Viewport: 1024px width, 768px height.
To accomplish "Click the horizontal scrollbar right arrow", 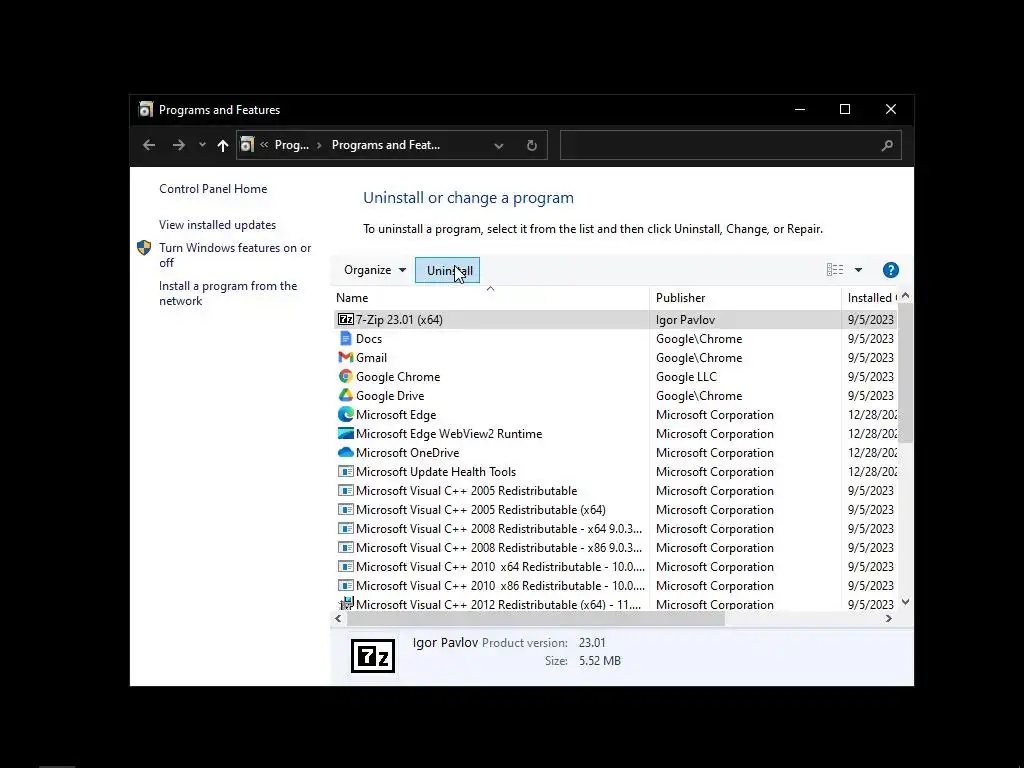I will tap(889, 618).
